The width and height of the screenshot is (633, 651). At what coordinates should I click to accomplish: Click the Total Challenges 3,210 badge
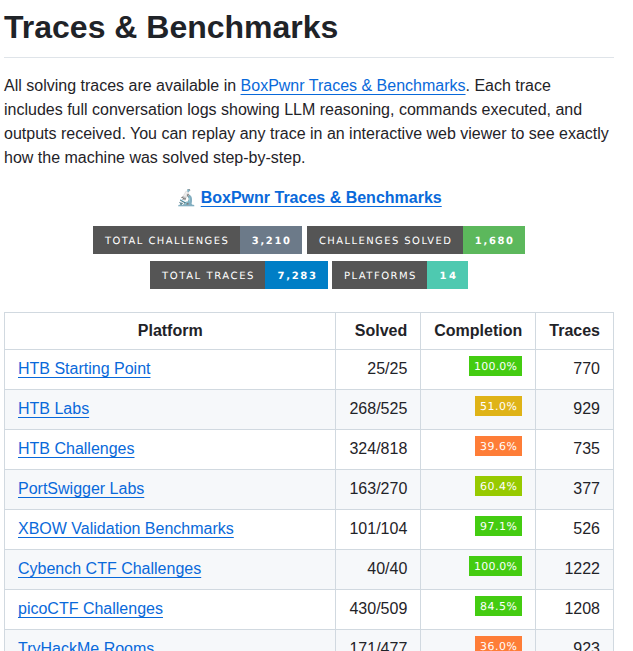pos(197,240)
